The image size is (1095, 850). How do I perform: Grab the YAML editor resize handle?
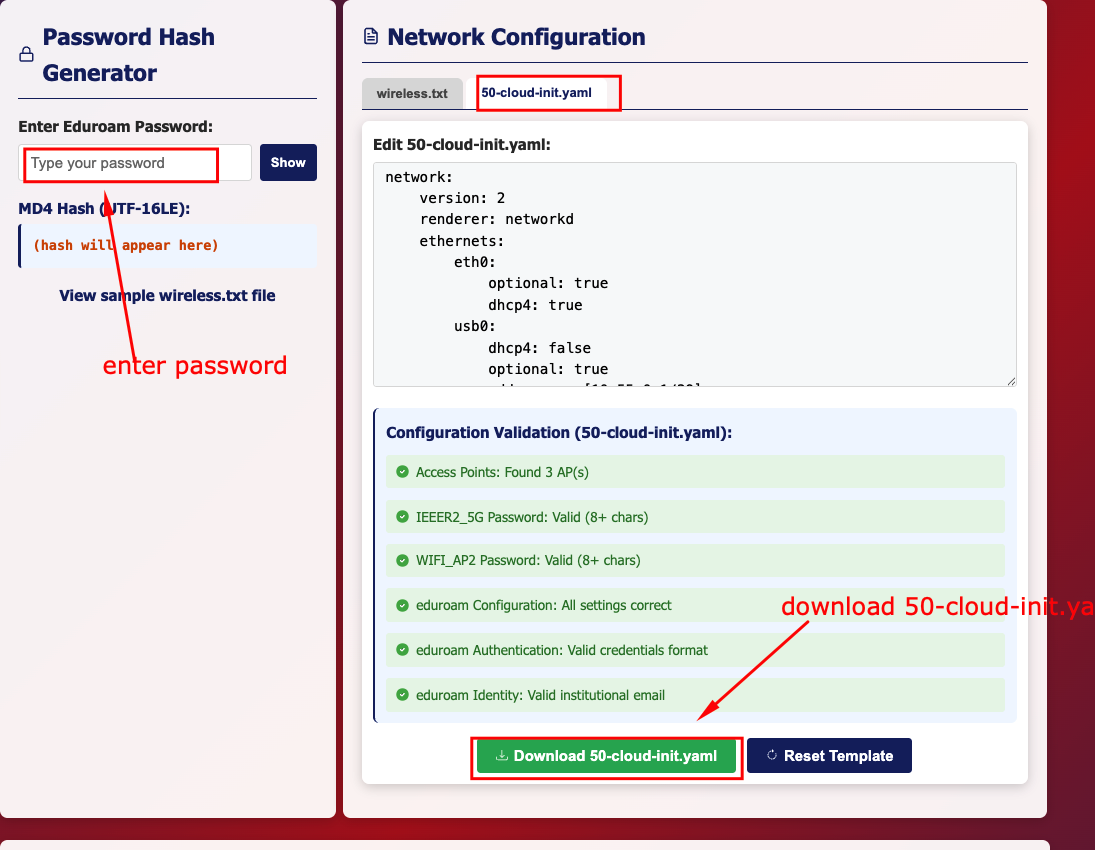(1011, 381)
